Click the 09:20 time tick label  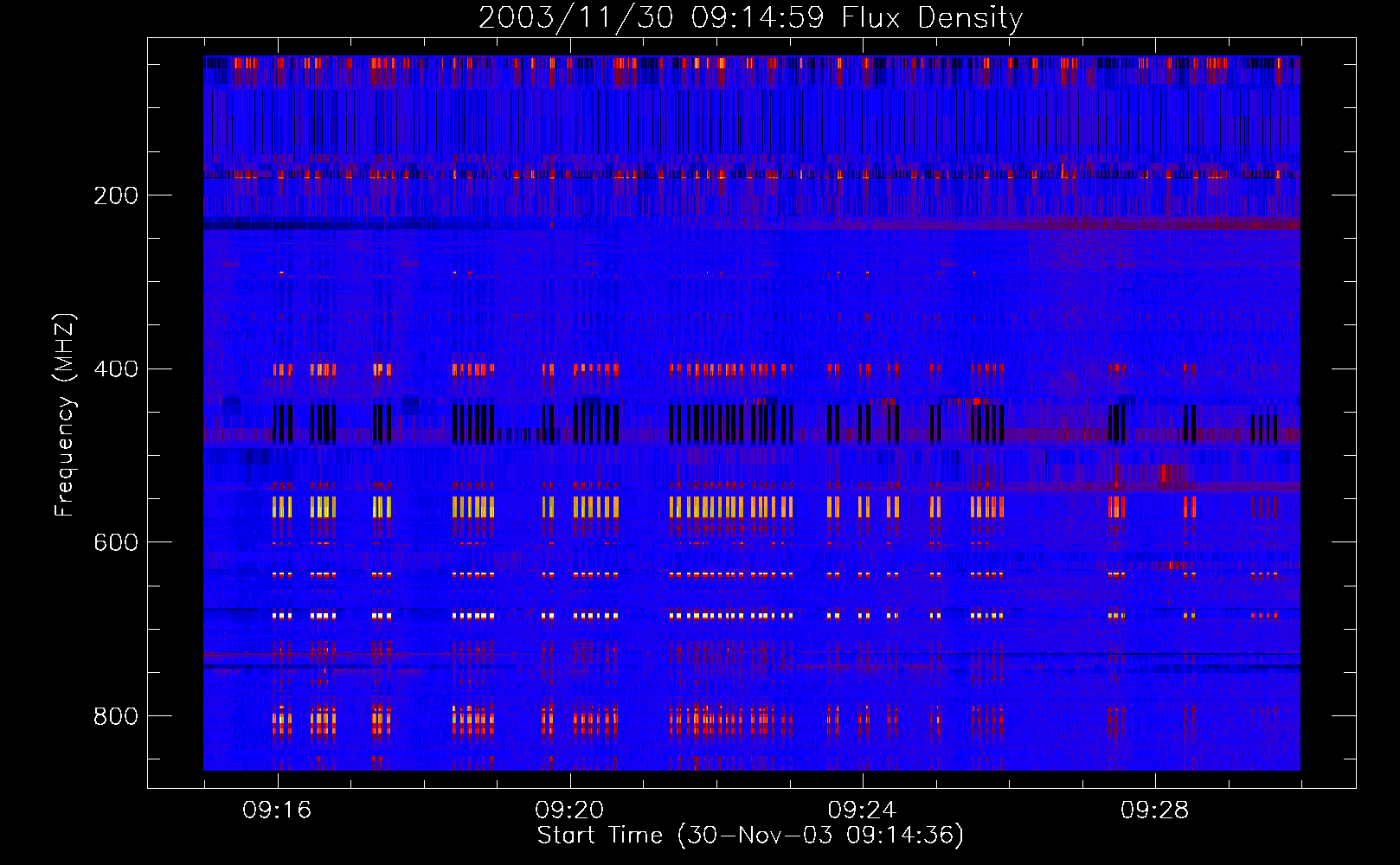569,811
